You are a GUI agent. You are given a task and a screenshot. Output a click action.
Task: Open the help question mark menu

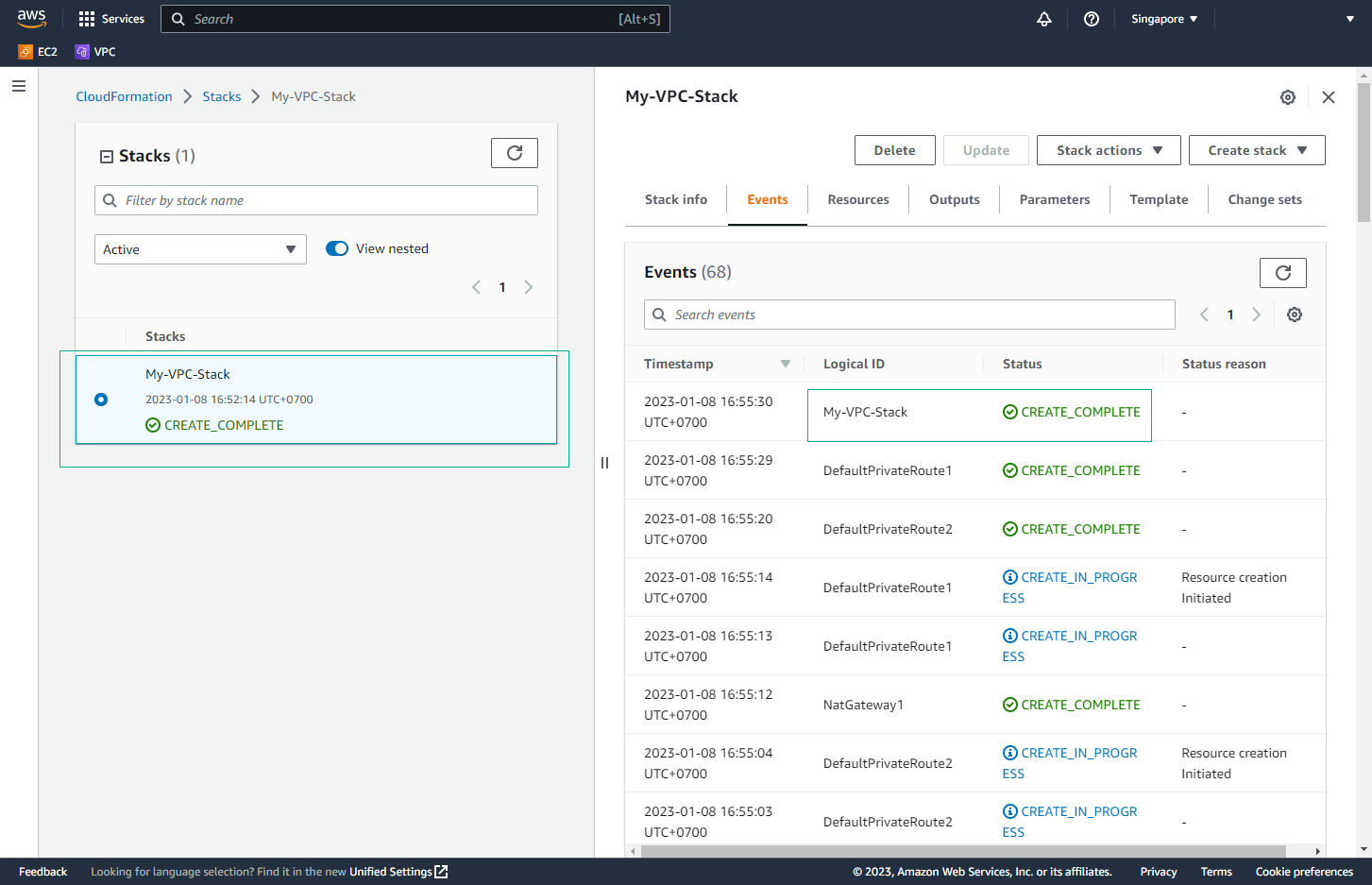[1092, 19]
